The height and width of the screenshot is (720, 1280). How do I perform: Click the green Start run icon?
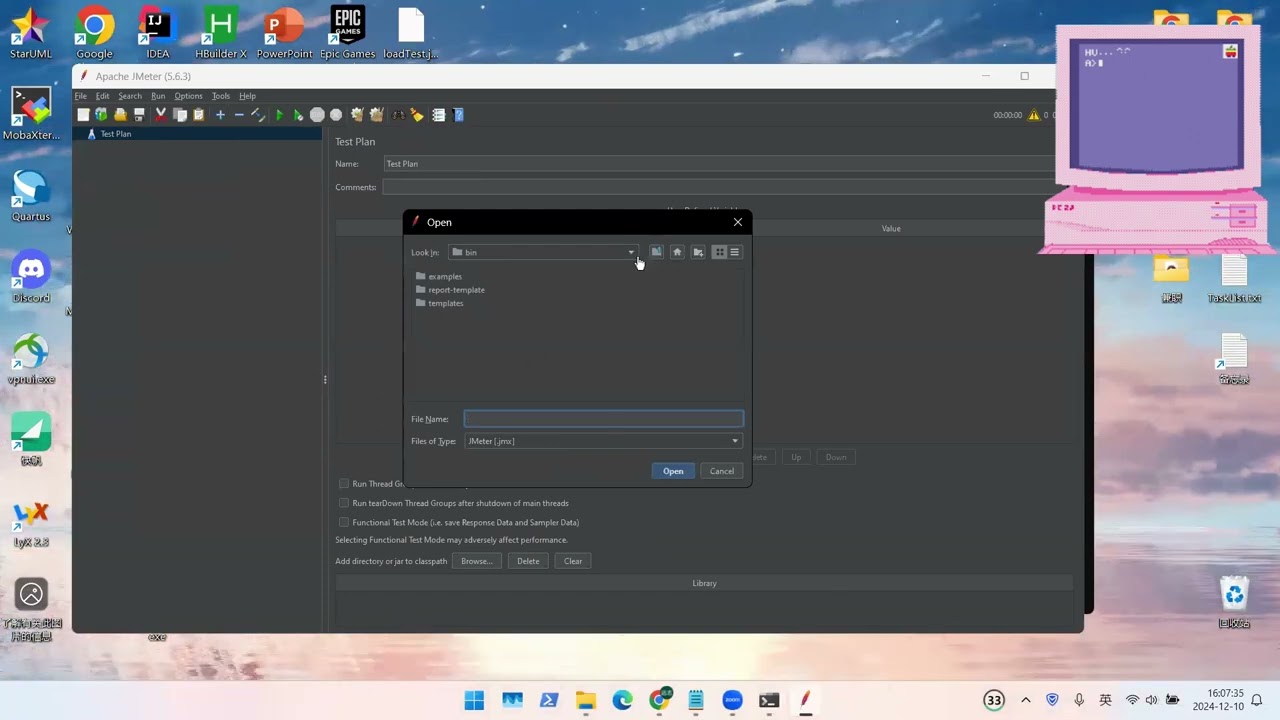(x=279, y=115)
